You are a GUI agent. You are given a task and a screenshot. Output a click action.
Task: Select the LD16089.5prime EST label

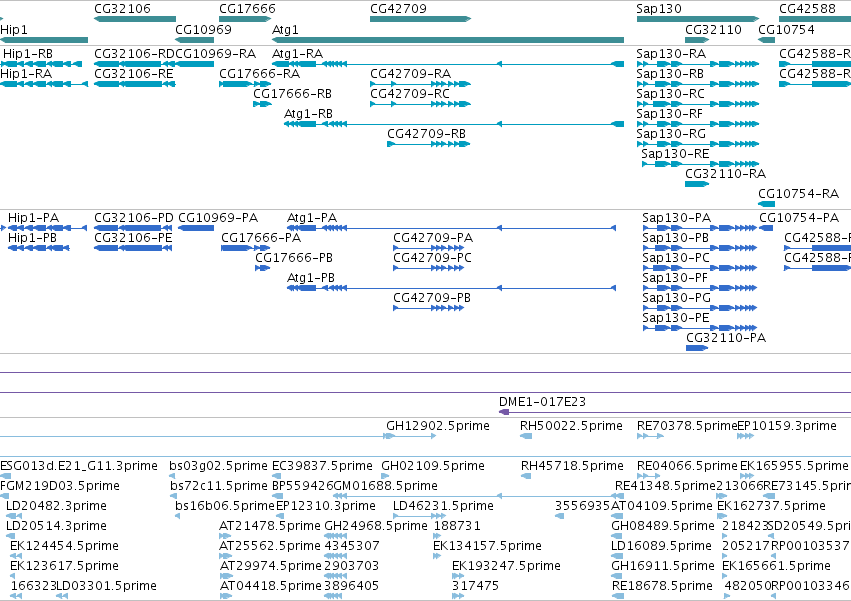663,546
